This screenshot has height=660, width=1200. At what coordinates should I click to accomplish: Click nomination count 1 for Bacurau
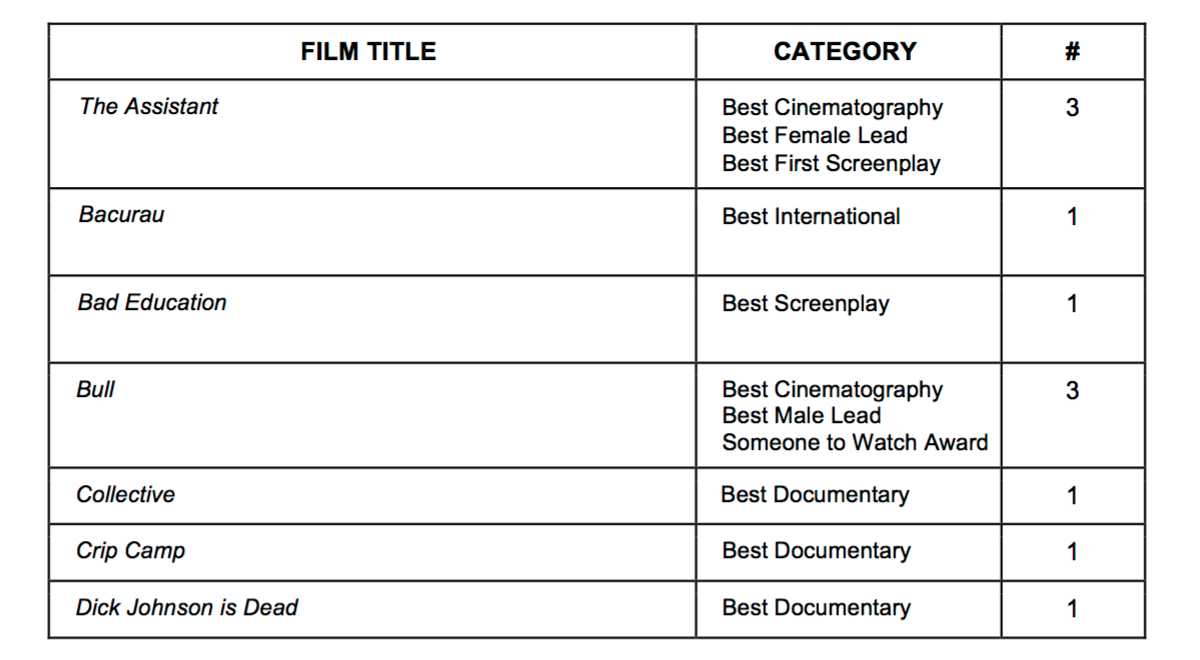[x=1072, y=217]
